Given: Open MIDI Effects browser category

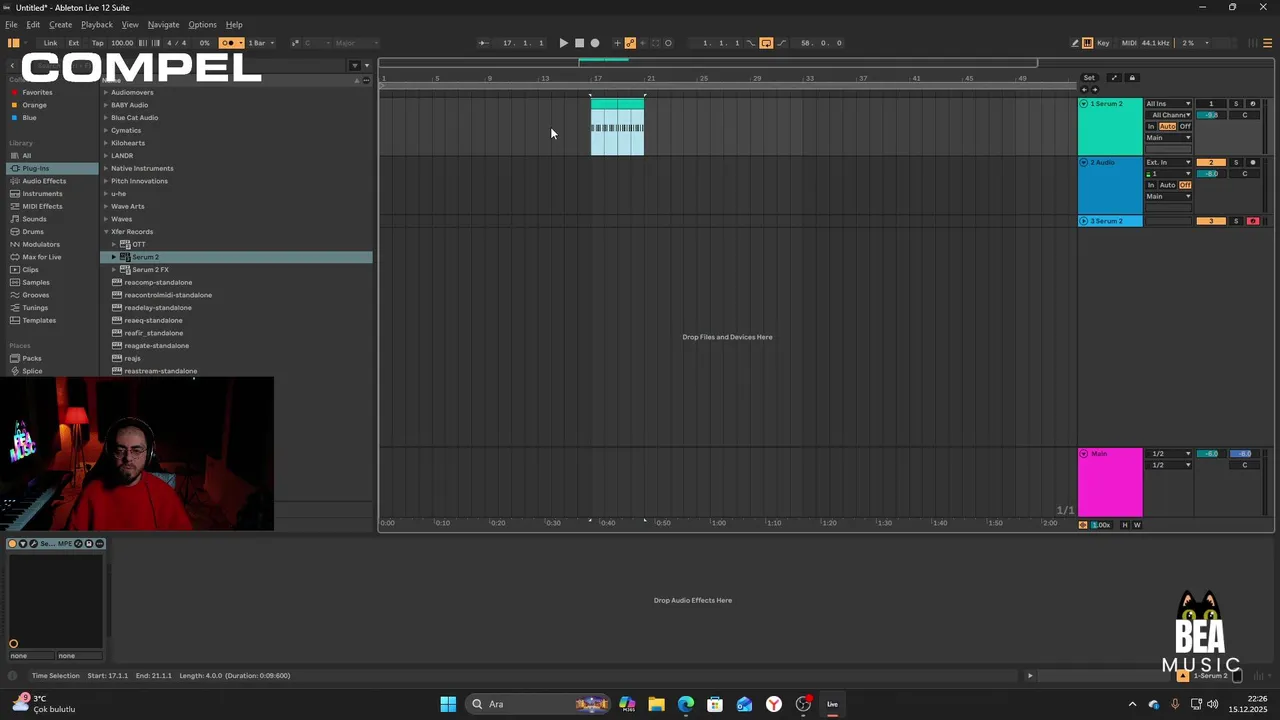Looking at the screenshot, I should tap(42, 206).
